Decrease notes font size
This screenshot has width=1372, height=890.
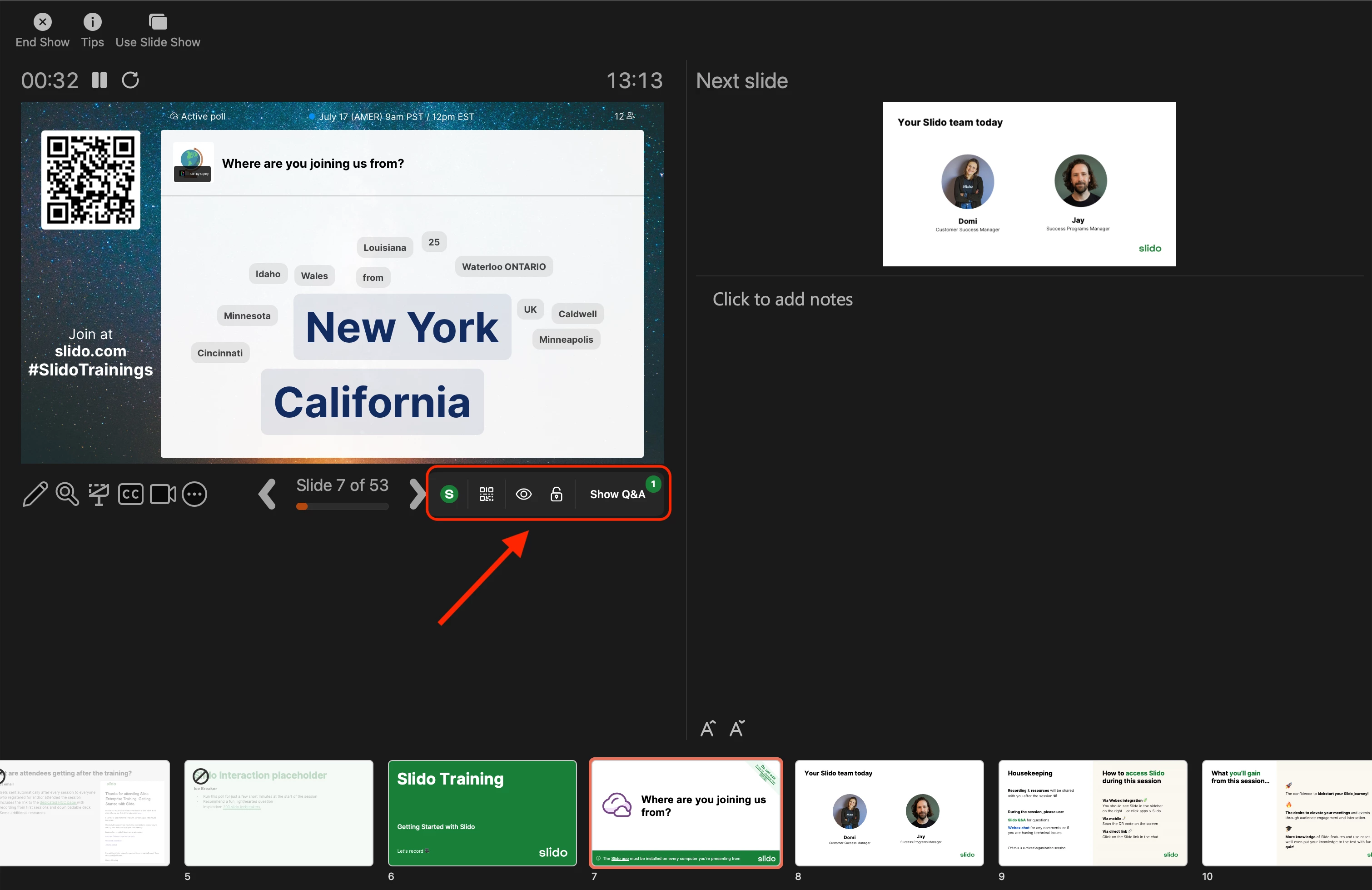[737, 729]
